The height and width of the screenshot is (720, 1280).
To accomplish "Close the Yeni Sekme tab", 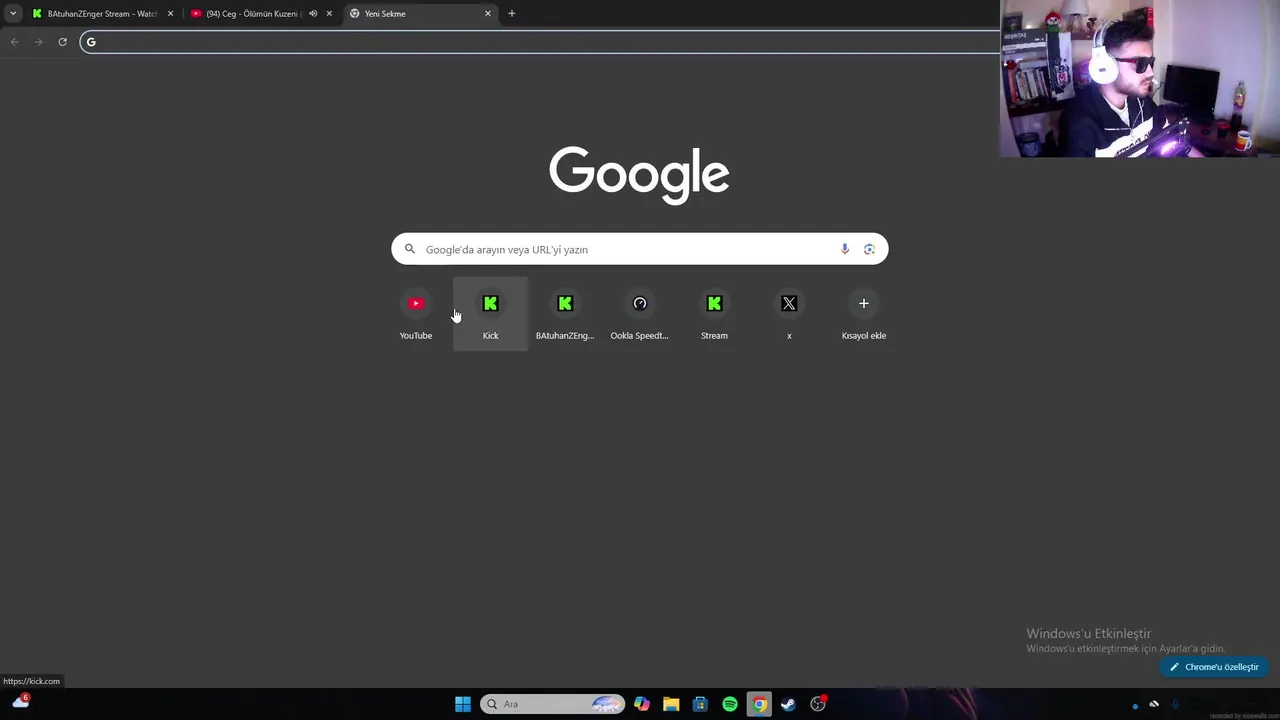I will pos(488,14).
